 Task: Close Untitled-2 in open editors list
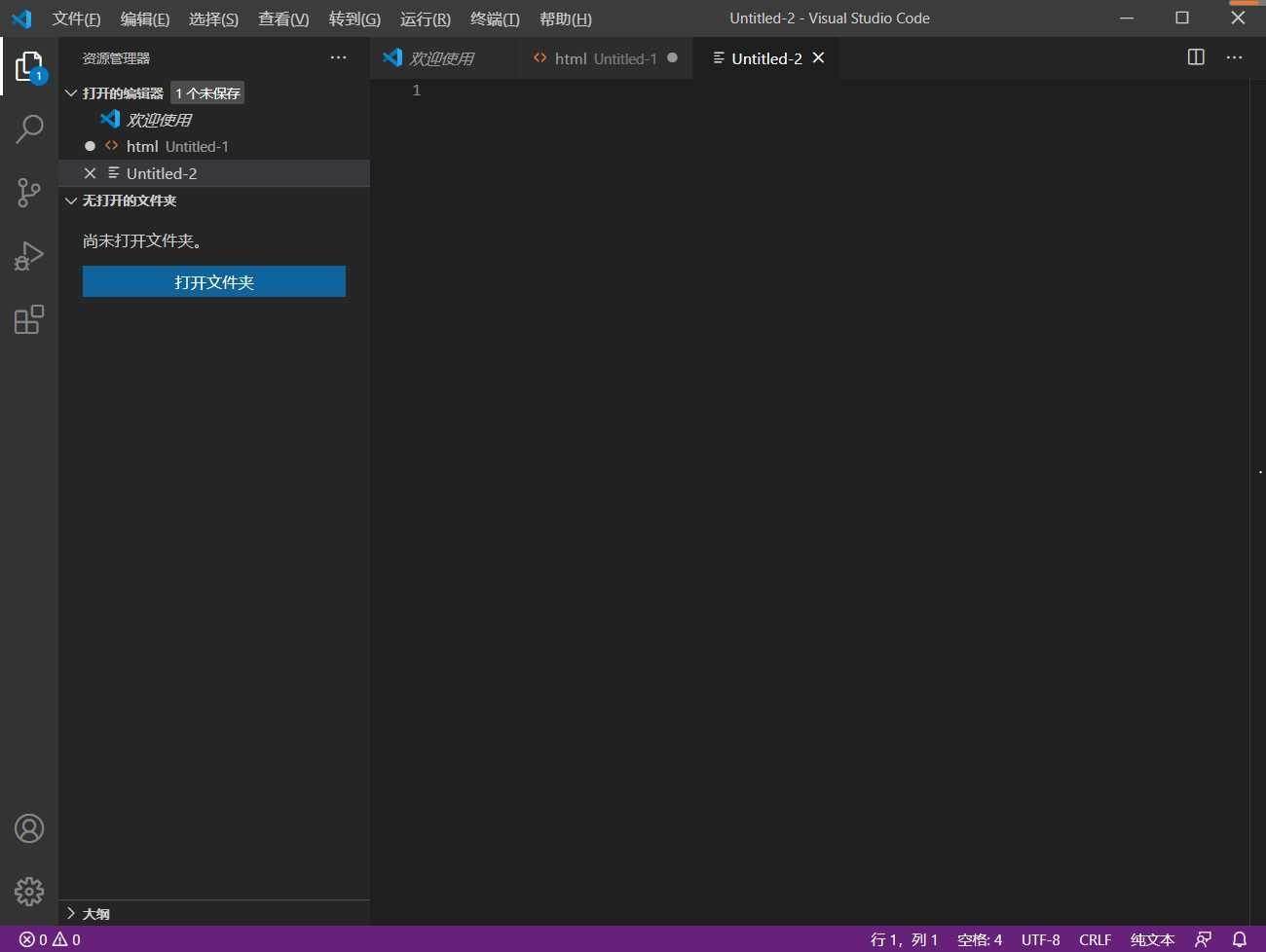point(90,173)
